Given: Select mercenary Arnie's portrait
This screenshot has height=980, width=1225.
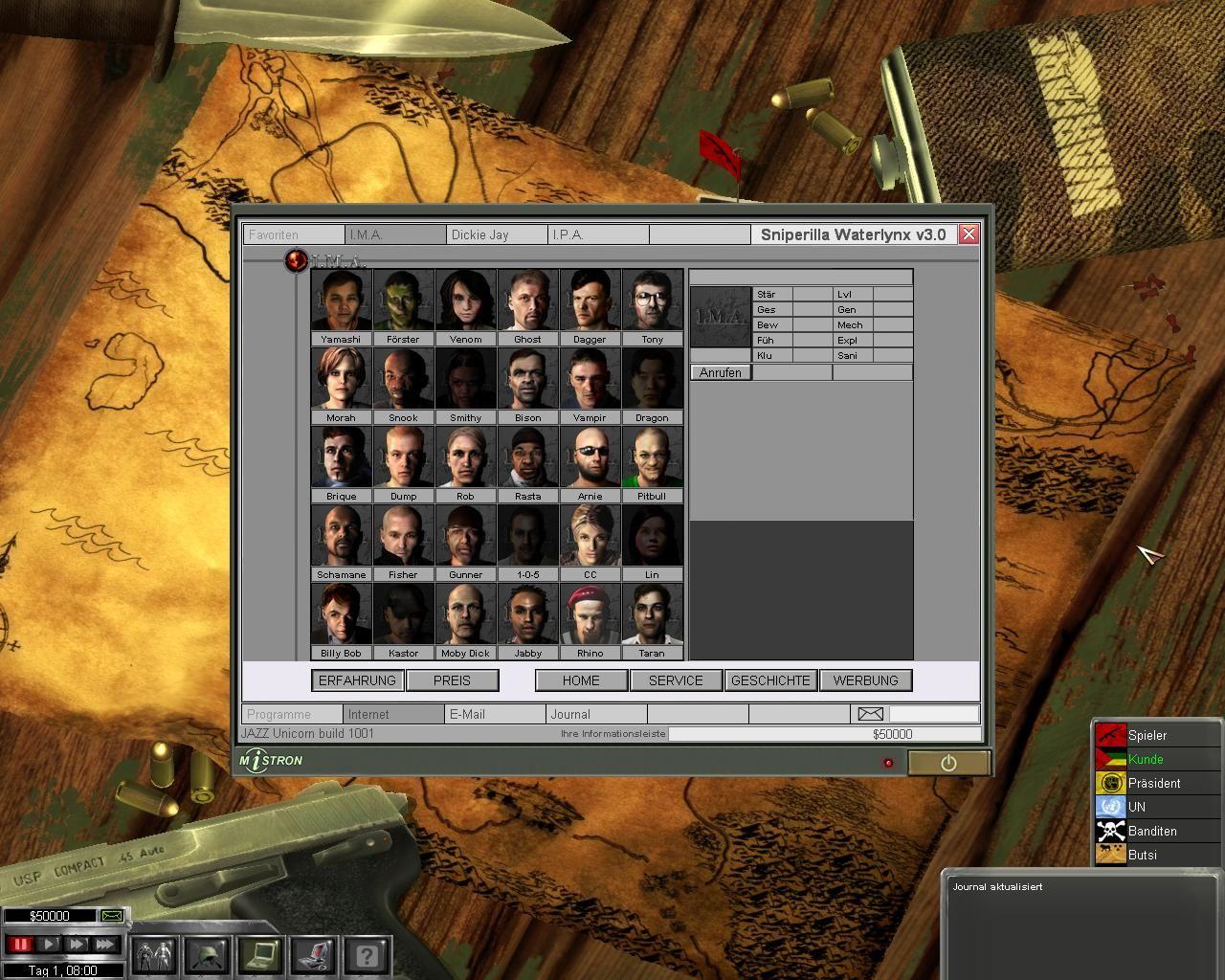Looking at the screenshot, I should coord(590,458).
